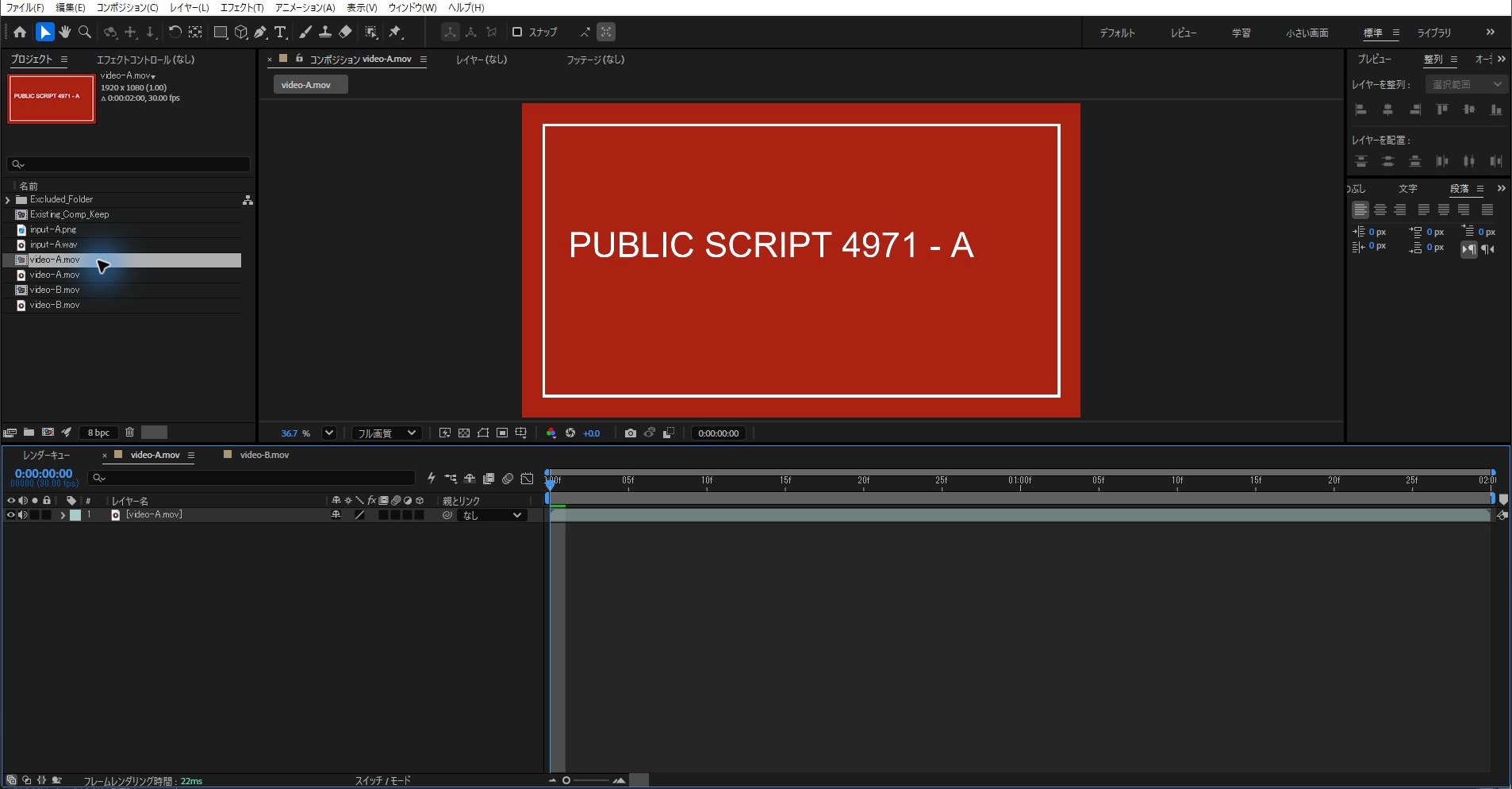Select the Puppet Pin tool

pos(395,32)
